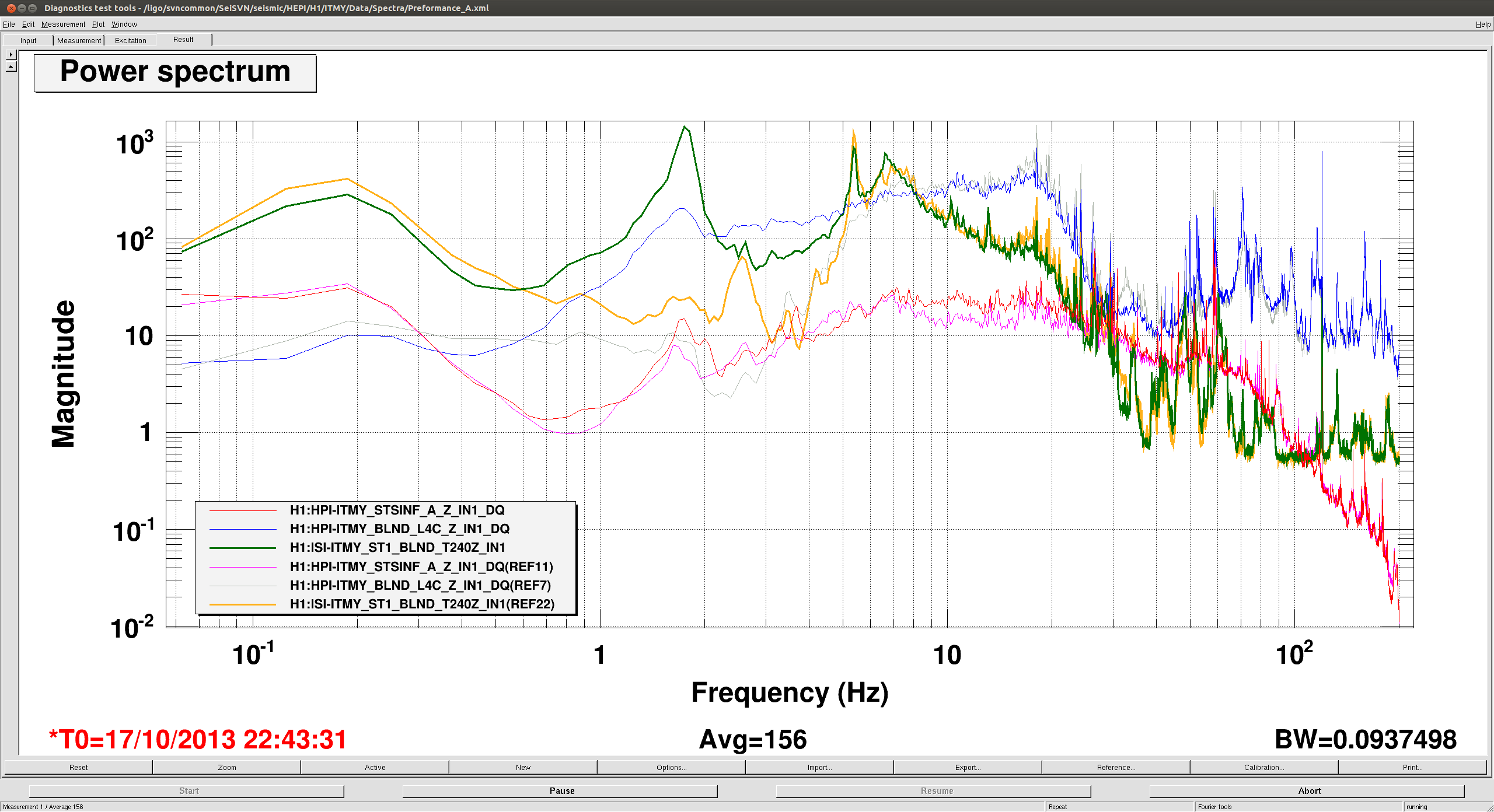
Task: Switch to the Excitation tab
Action: pyautogui.click(x=130, y=40)
